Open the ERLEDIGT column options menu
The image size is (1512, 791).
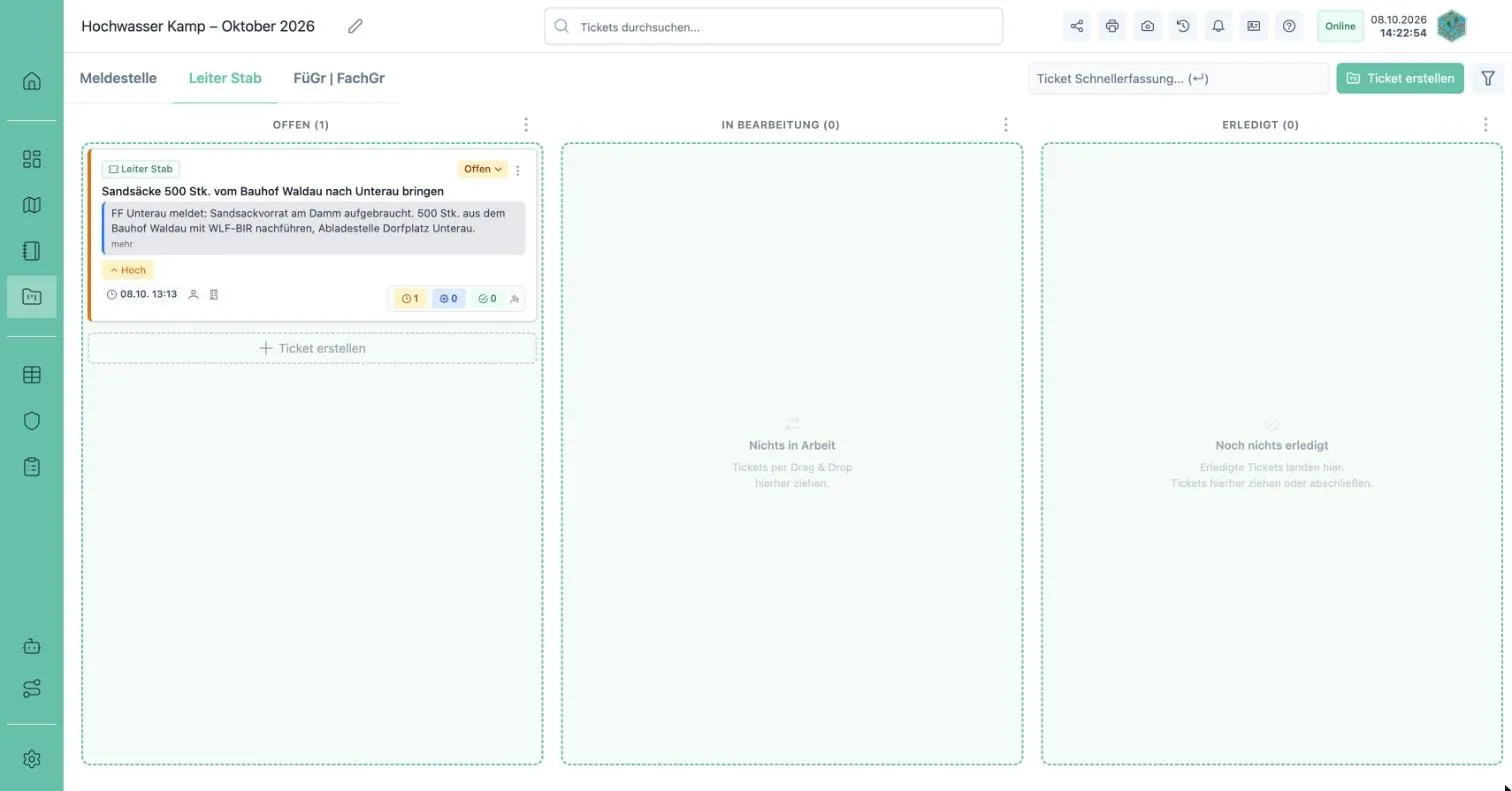click(x=1486, y=125)
